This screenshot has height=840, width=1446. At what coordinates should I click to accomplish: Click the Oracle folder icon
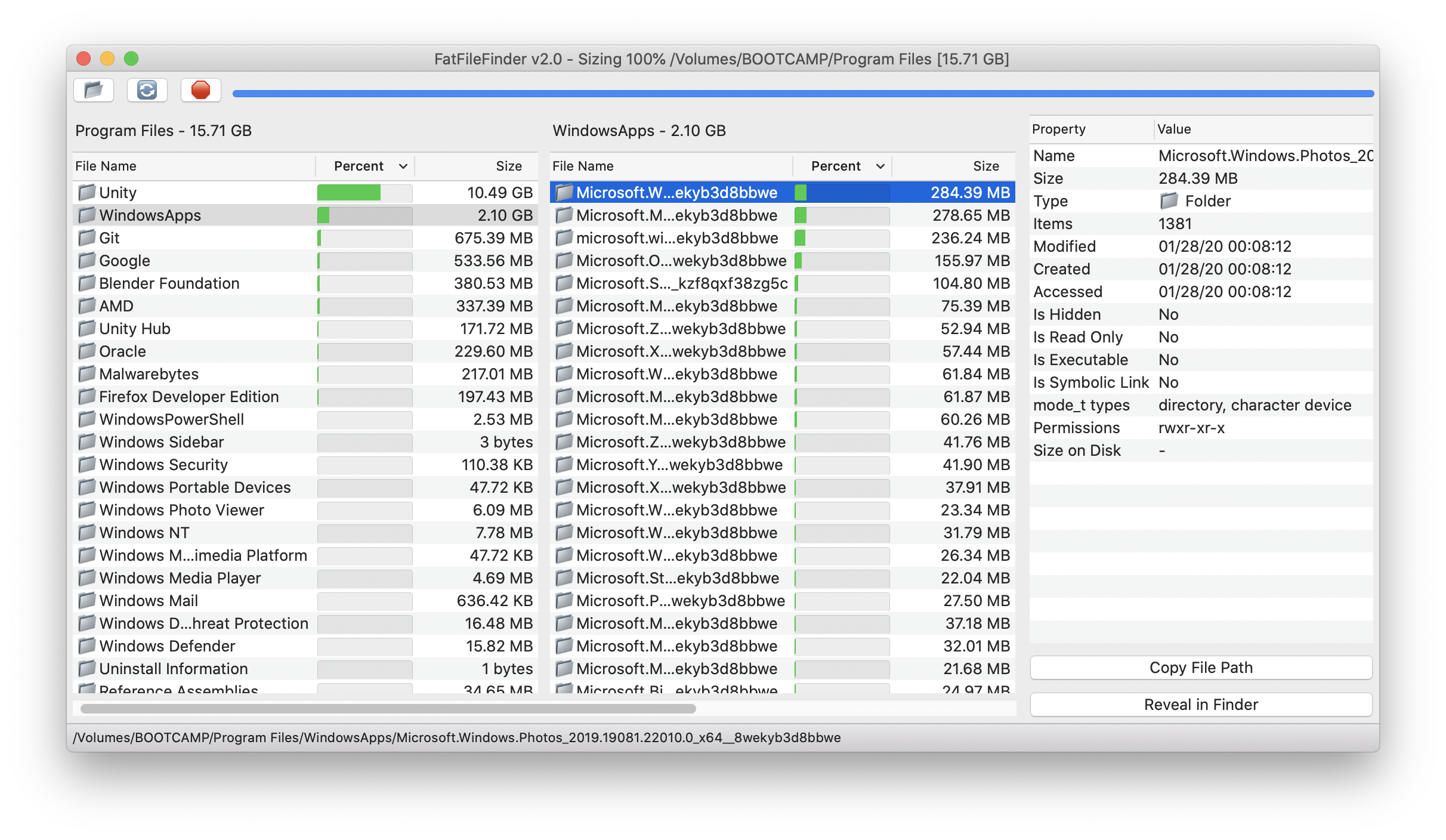[x=87, y=351]
